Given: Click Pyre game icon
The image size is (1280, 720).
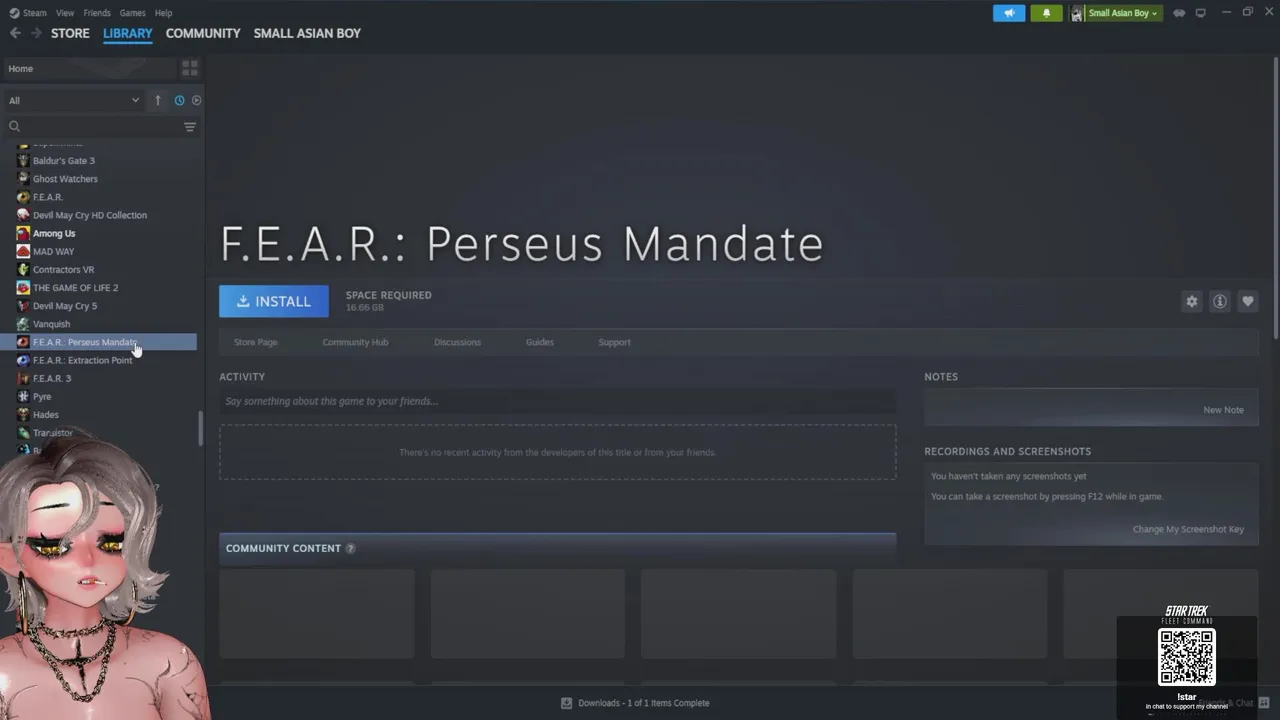Looking at the screenshot, I should tap(23, 396).
